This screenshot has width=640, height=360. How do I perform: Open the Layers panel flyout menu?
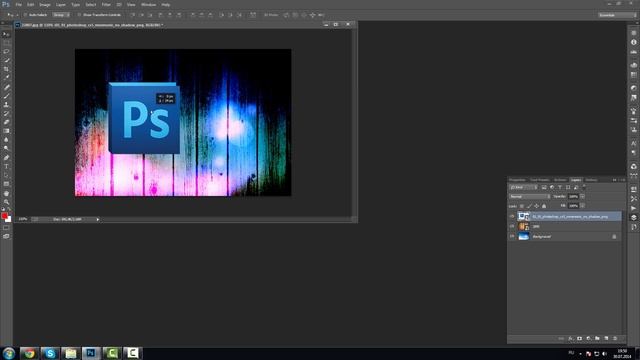coord(622,180)
